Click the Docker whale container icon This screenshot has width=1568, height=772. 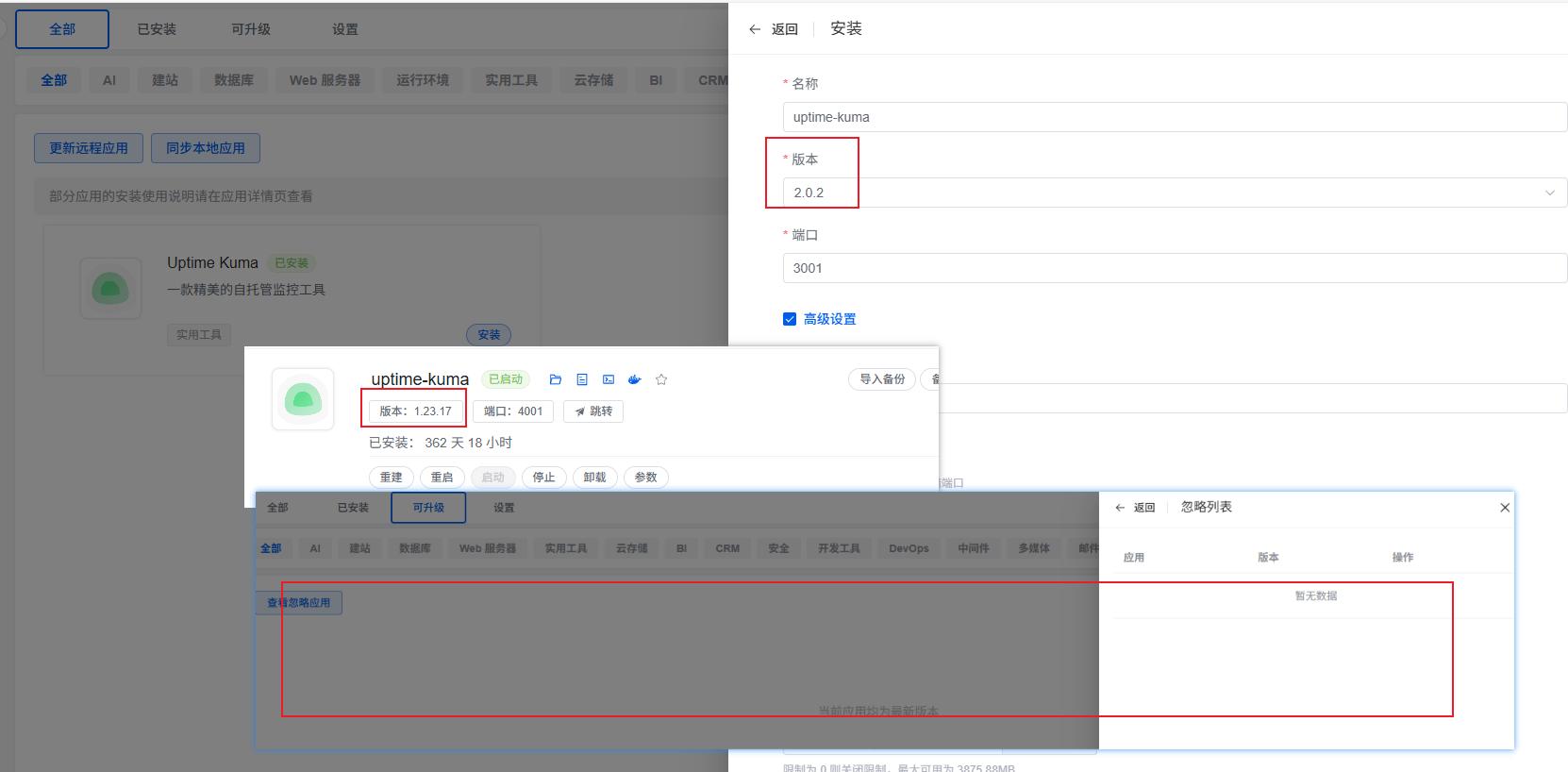click(635, 379)
